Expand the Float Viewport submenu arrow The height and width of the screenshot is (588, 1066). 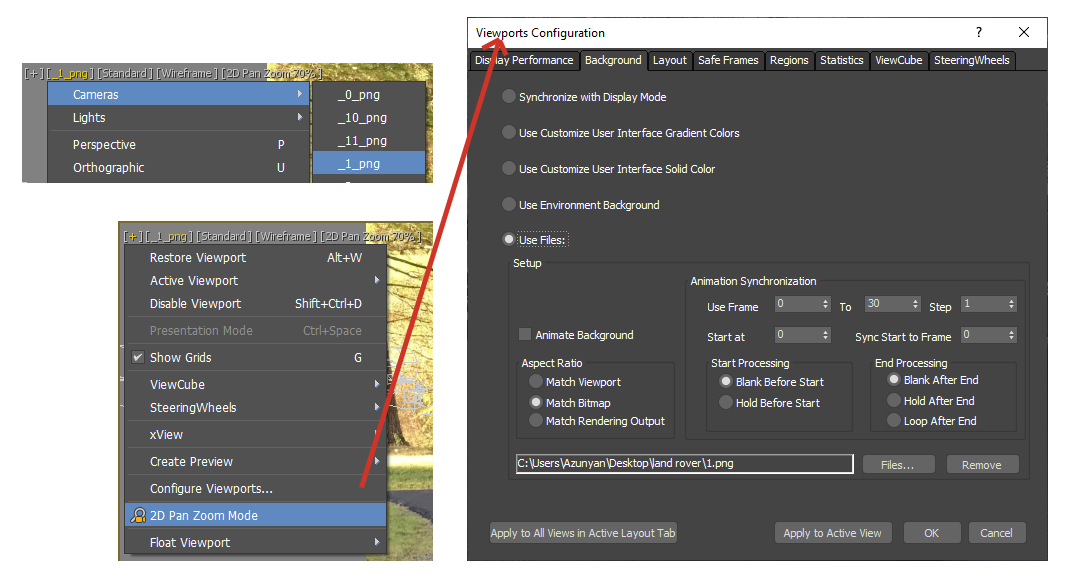click(x=377, y=542)
